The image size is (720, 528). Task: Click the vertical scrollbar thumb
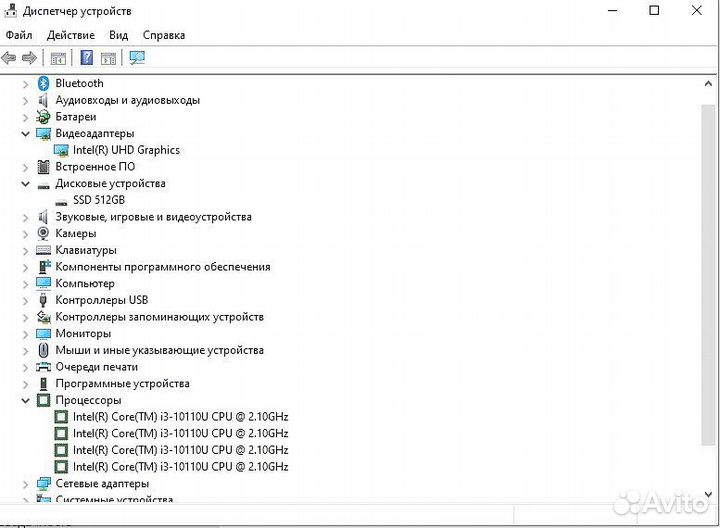point(708,275)
